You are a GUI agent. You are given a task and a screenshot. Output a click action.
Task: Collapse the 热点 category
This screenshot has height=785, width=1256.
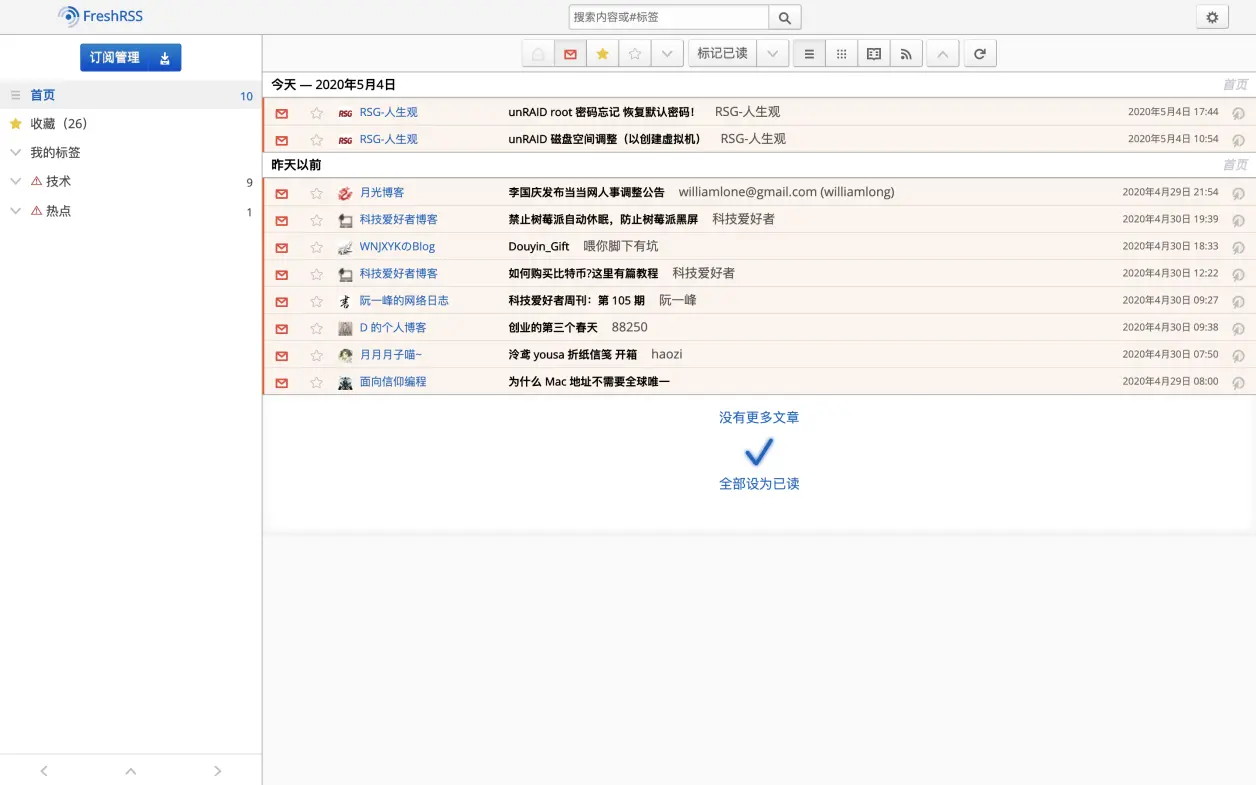[15, 211]
